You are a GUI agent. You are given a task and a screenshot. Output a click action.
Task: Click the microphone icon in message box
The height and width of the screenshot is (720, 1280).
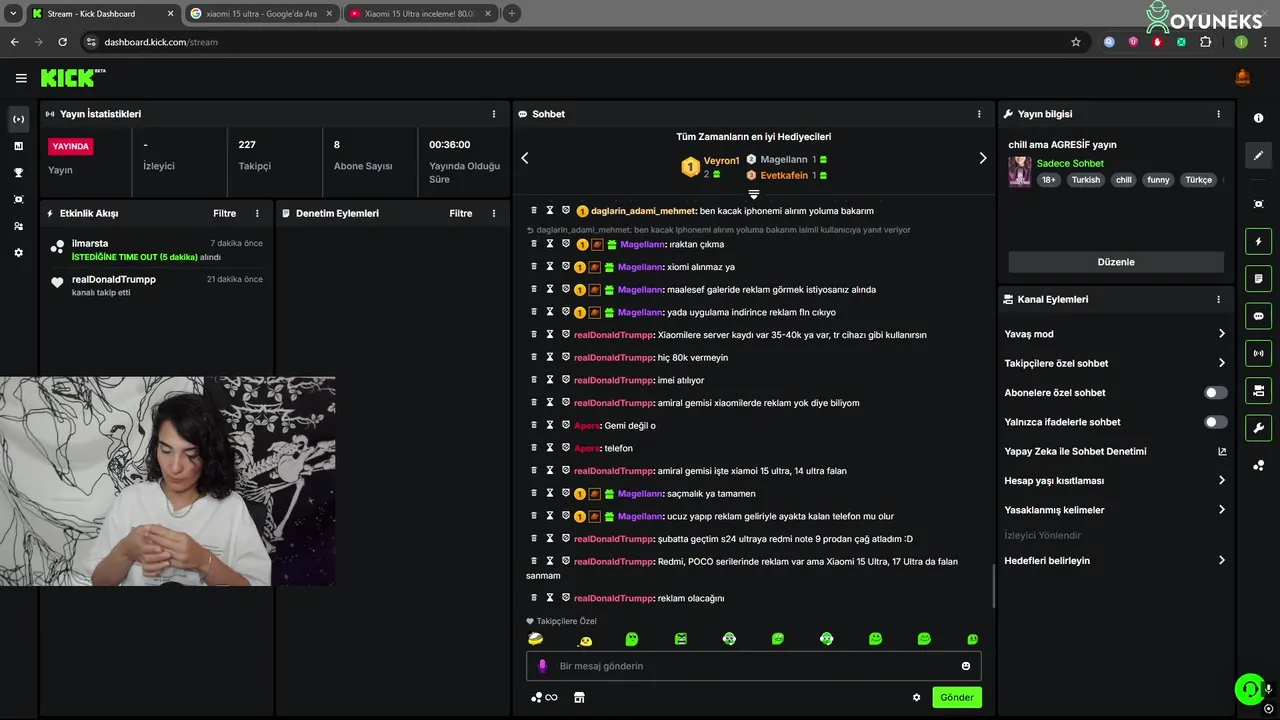pyautogui.click(x=542, y=666)
